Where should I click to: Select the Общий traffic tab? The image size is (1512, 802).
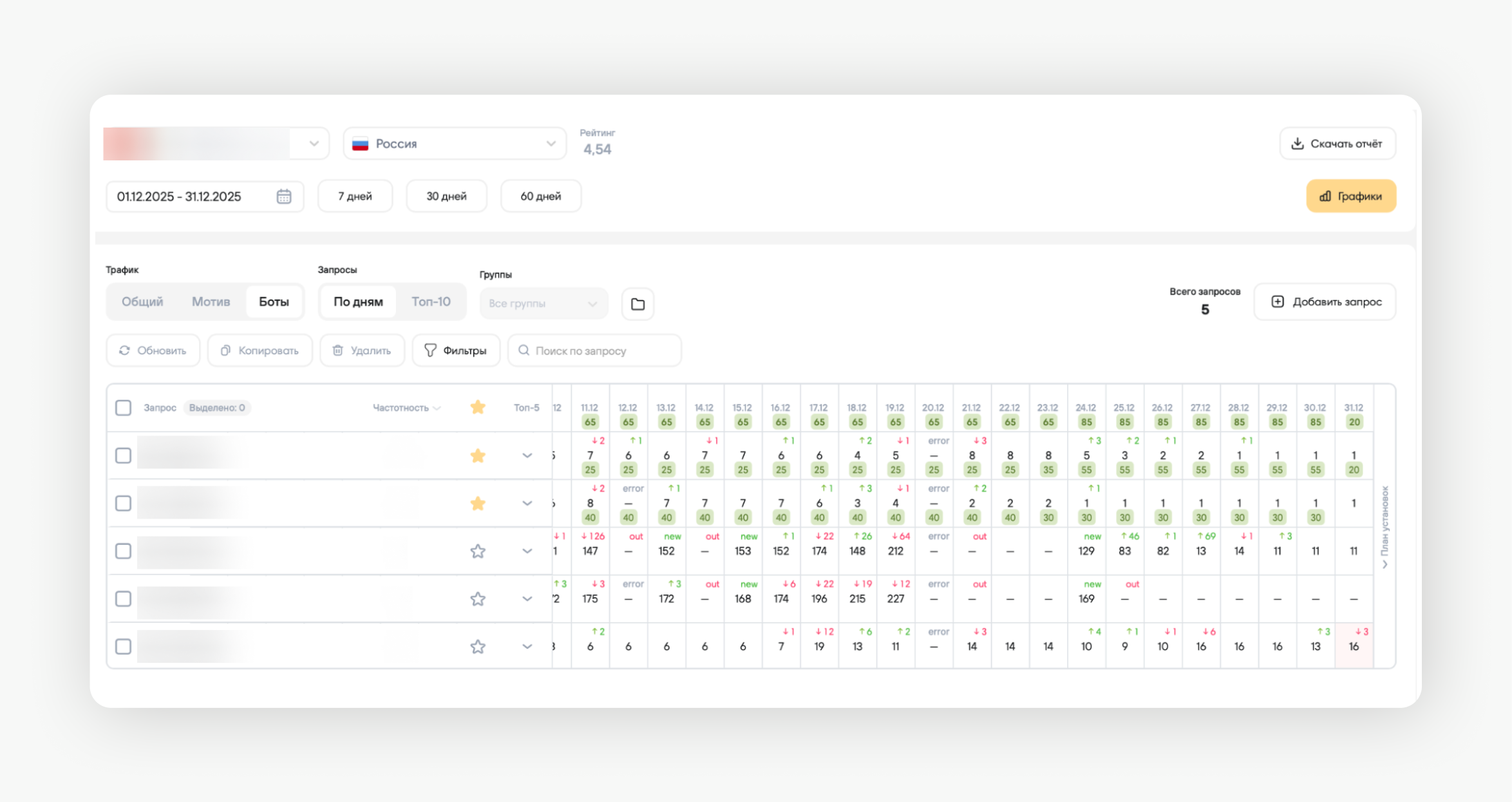(x=142, y=301)
